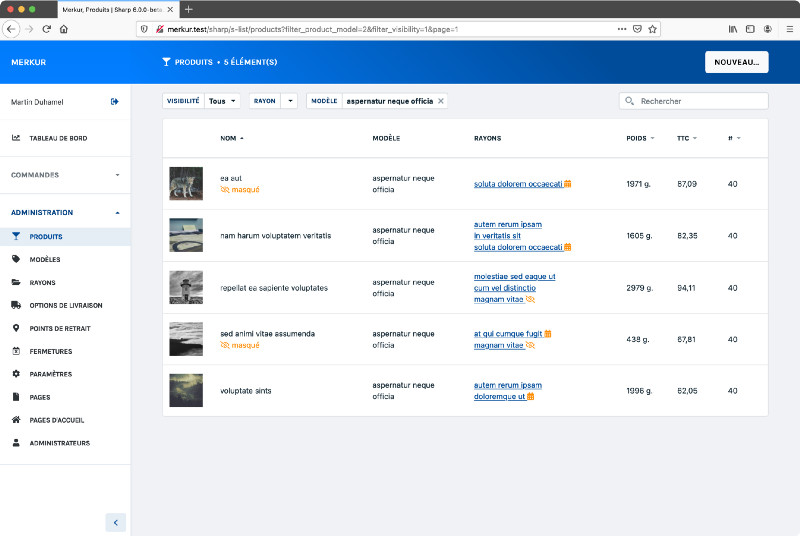Sort the list by Nom column
Image resolution: width=800 pixels, height=536 pixels.
click(231, 138)
